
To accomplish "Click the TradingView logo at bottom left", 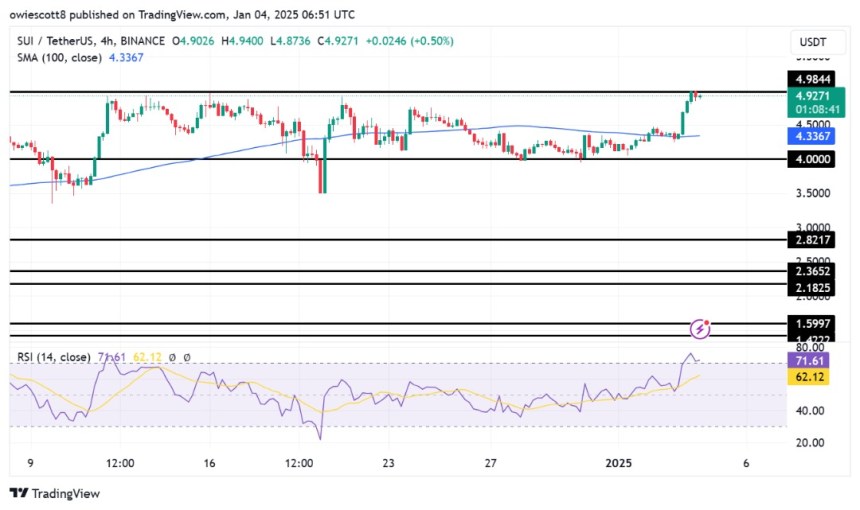I will click(x=54, y=493).
